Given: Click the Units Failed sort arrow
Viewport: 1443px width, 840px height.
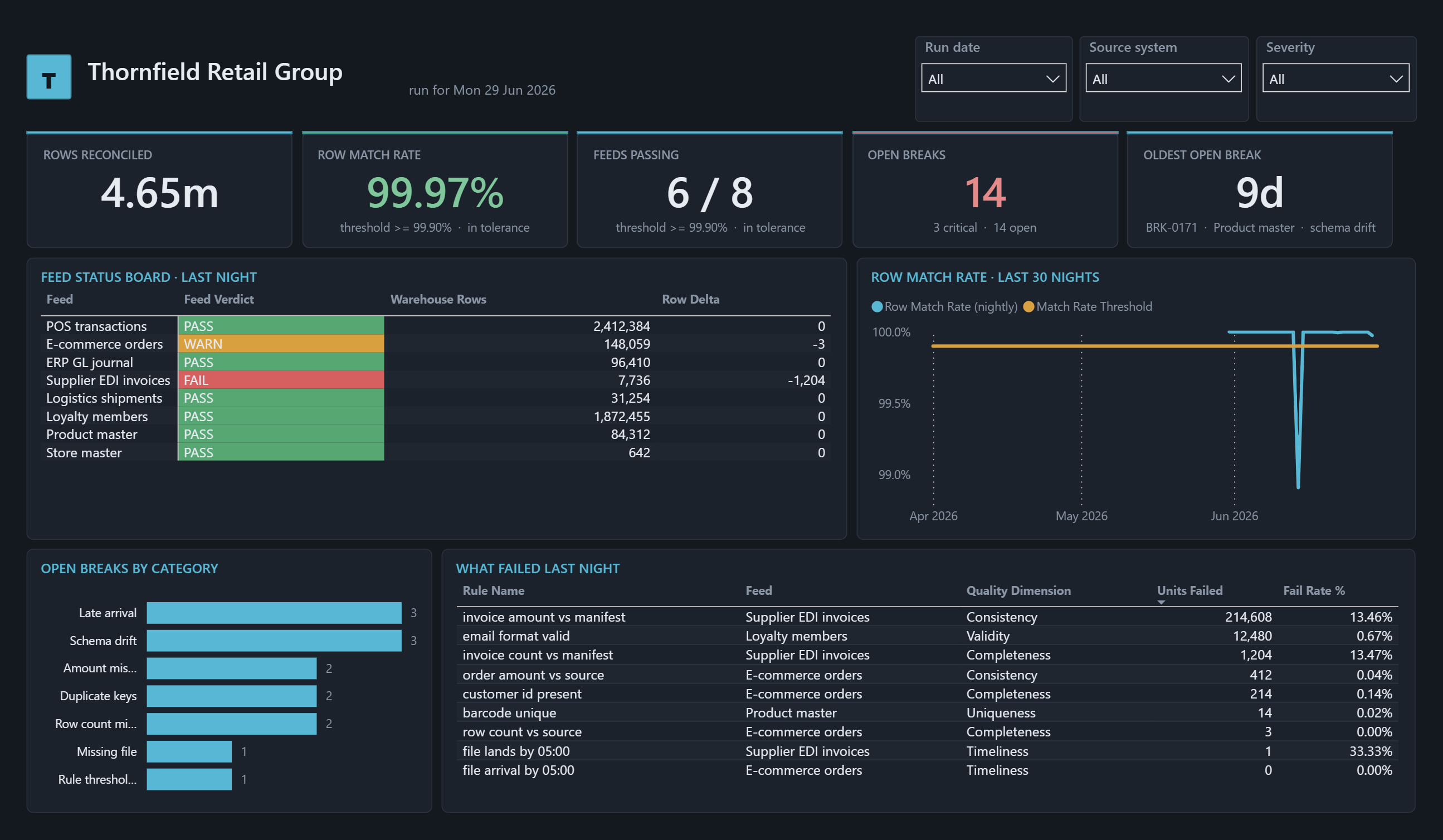Looking at the screenshot, I should 1161,602.
